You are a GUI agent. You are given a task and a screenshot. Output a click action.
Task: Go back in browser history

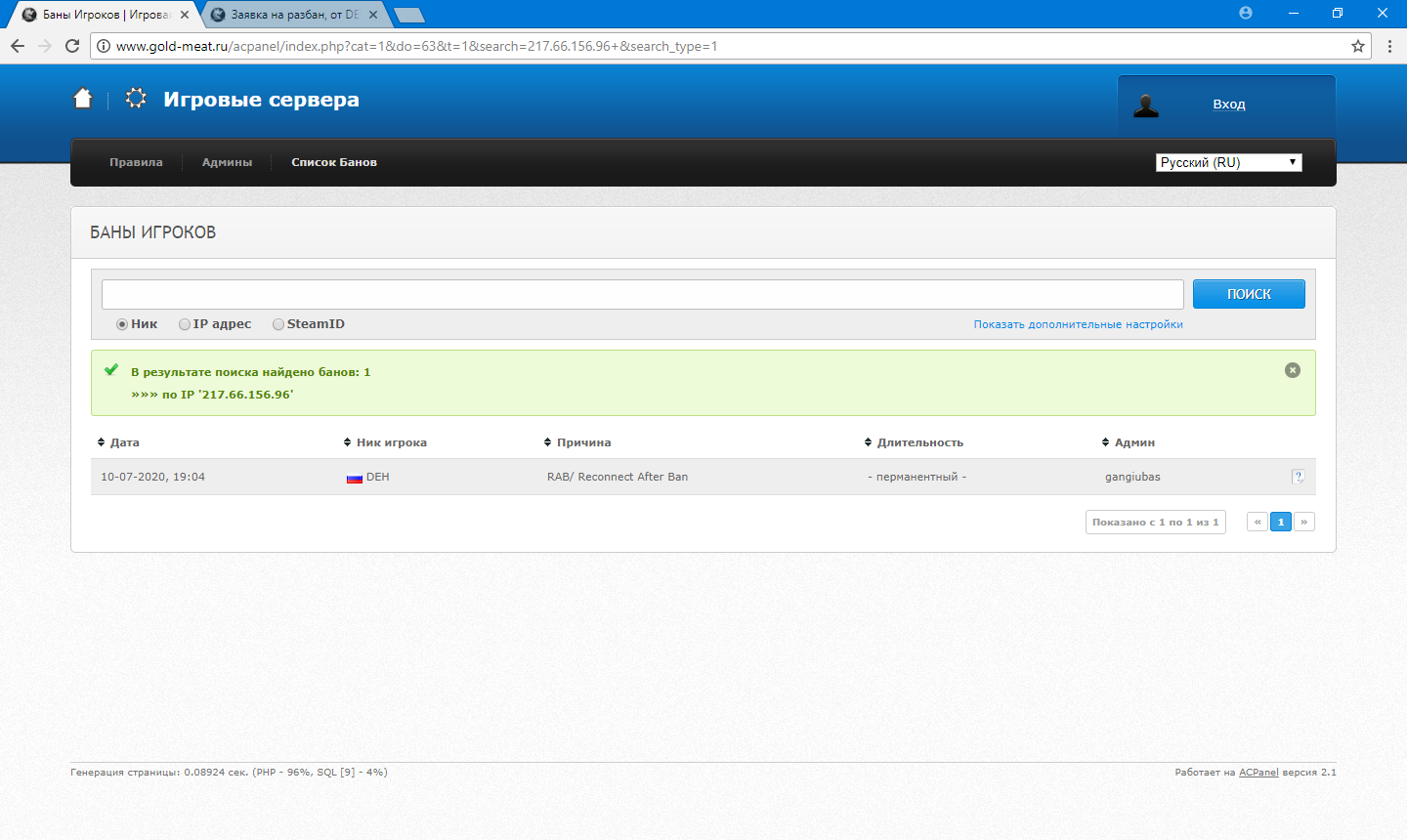pos(18,46)
